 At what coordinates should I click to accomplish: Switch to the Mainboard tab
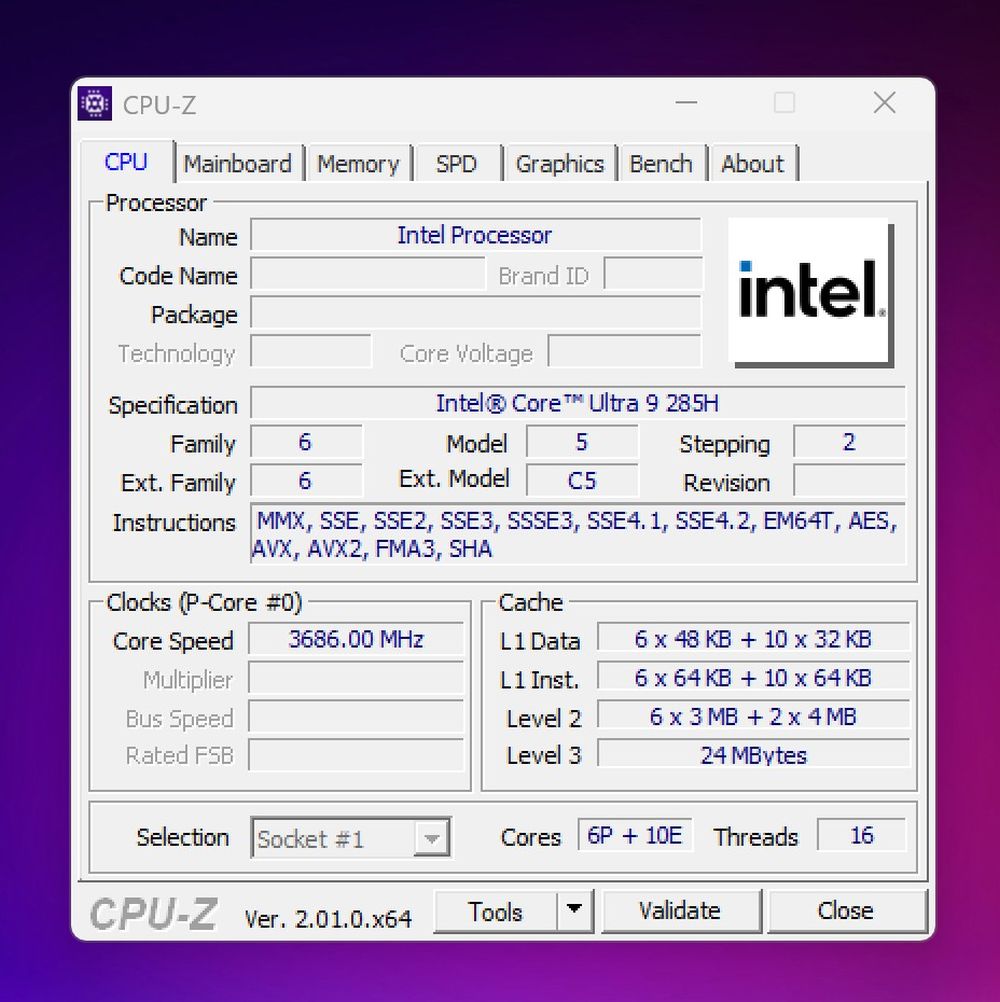click(x=238, y=164)
